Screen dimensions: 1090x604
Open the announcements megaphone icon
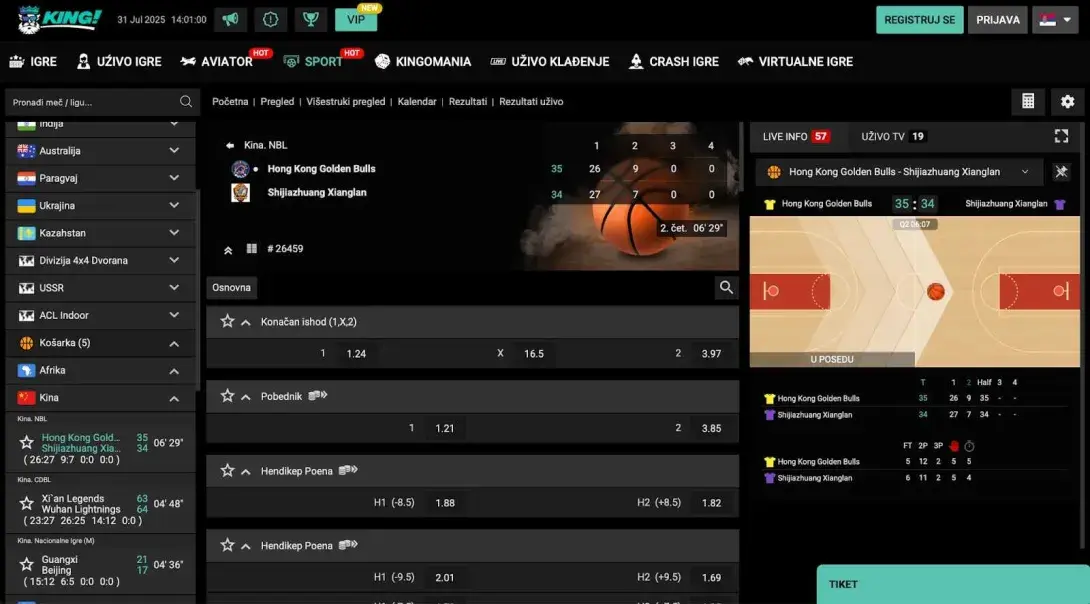click(x=231, y=20)
